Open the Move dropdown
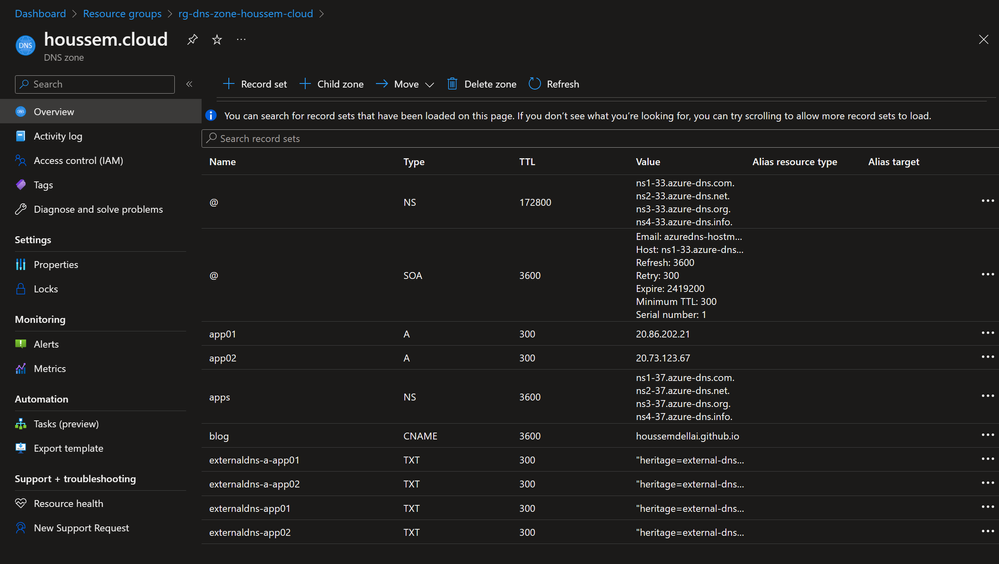The height and width of the screenshot is (564, 999). click(405, 84)
